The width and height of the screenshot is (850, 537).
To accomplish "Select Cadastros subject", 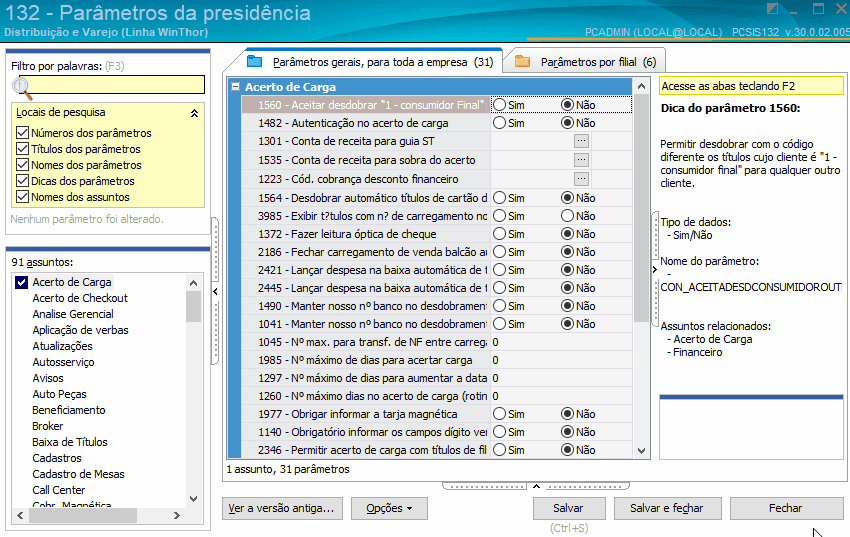I will [56, 458].
